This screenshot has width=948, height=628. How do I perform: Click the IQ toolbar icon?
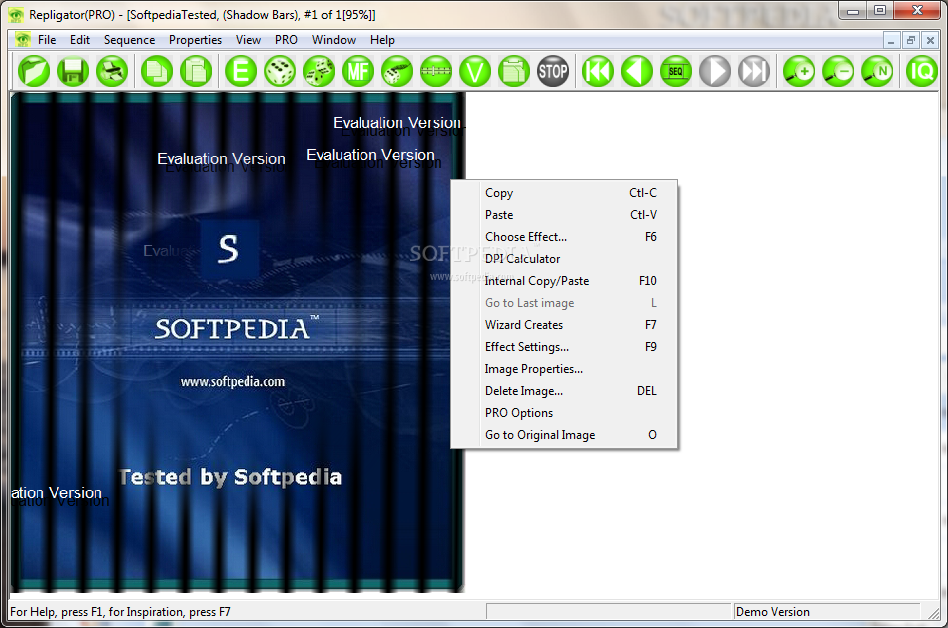(921, 71)
